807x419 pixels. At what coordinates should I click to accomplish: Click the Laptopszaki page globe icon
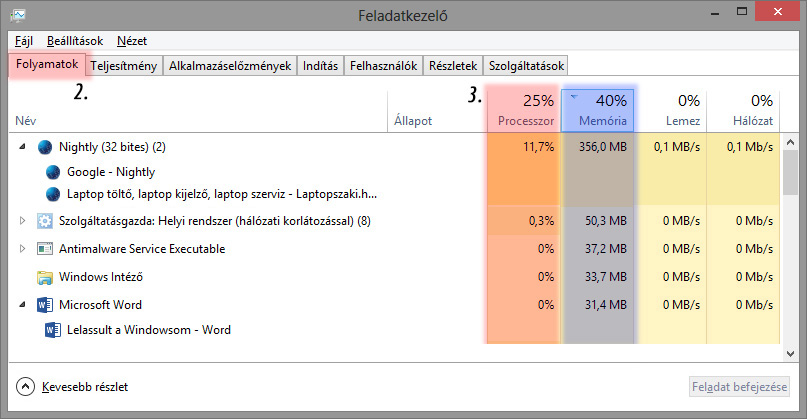[53, 194]
